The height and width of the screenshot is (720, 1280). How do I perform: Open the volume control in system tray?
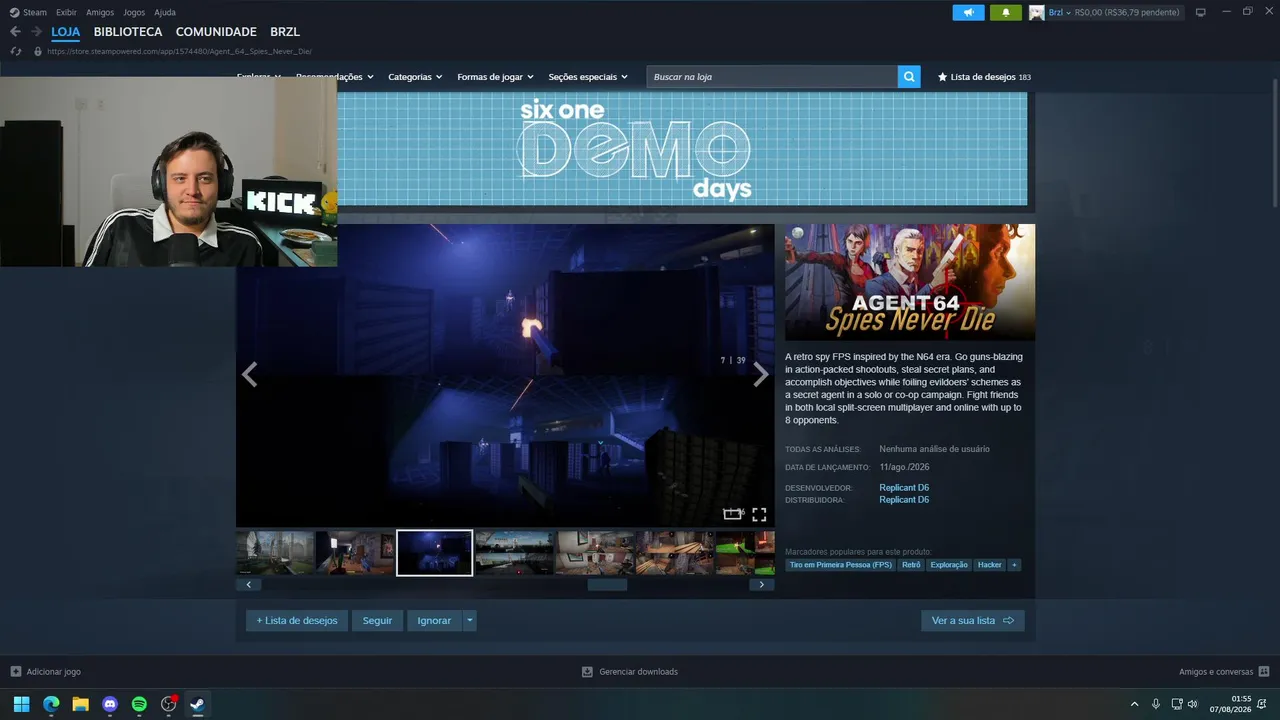pos(1192,704)
